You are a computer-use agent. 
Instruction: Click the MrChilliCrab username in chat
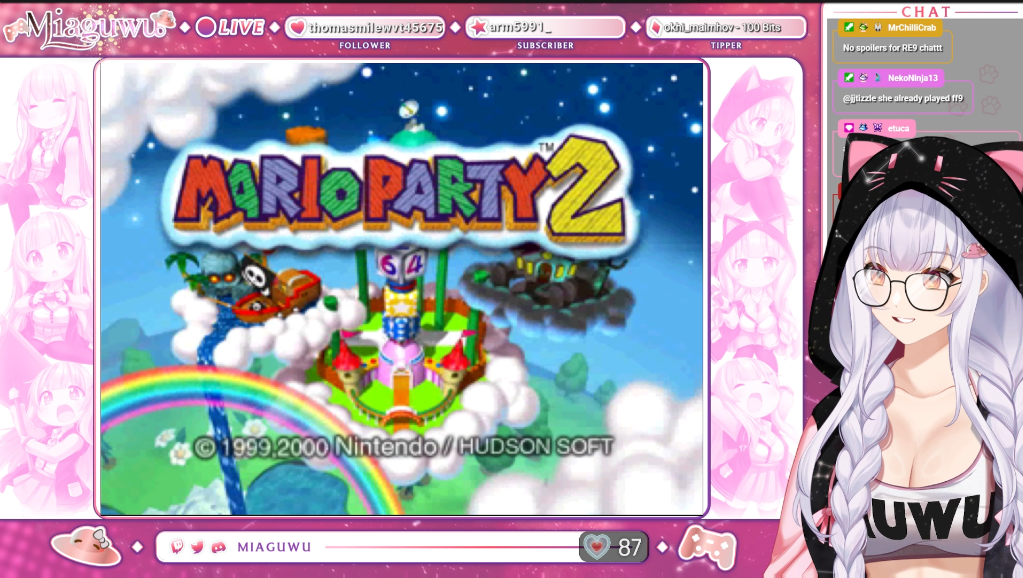(x=911, y=27)
